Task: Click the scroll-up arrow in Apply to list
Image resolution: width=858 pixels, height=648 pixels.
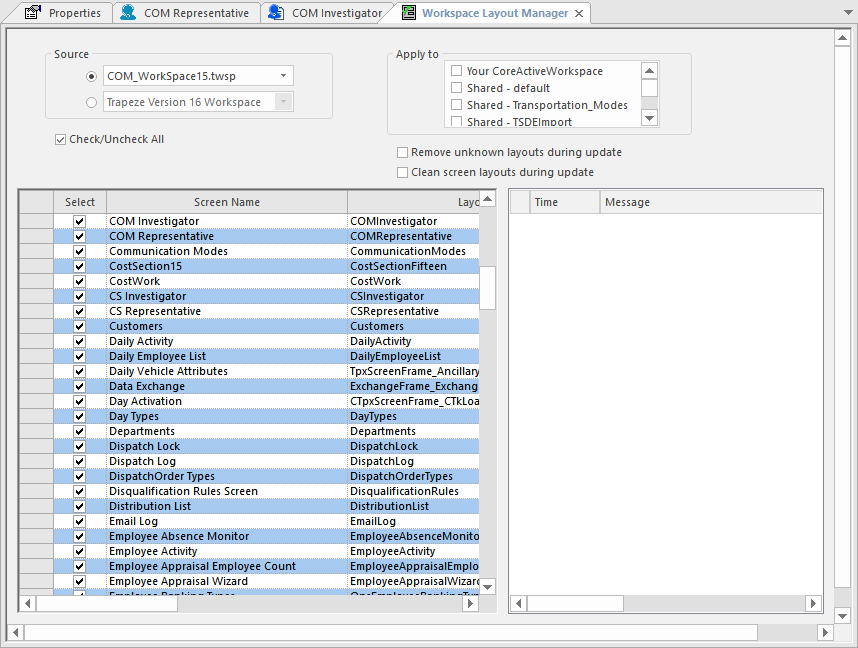Action: click(x=650, y=70)
